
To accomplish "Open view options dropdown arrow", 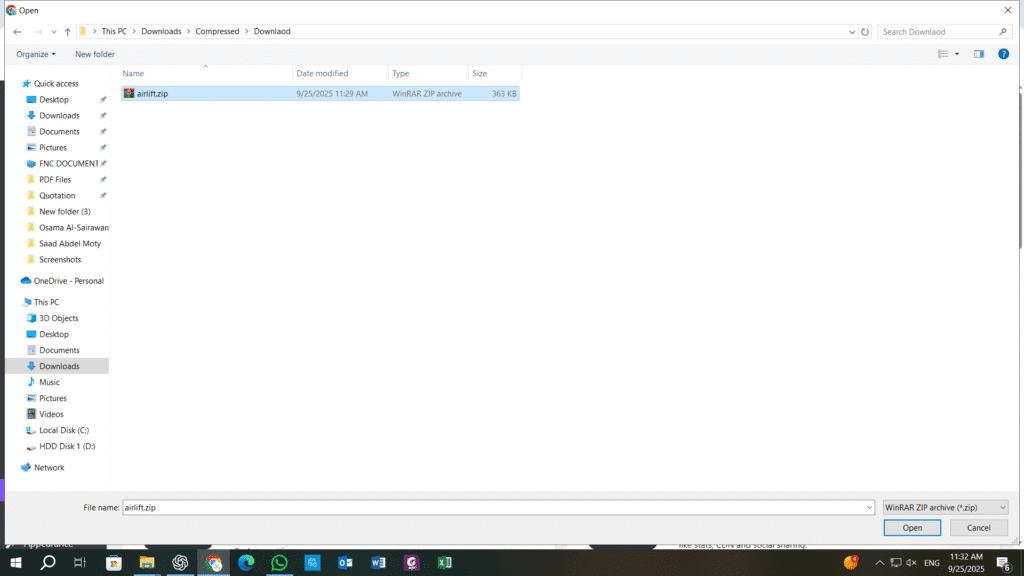I will (957, 54).
